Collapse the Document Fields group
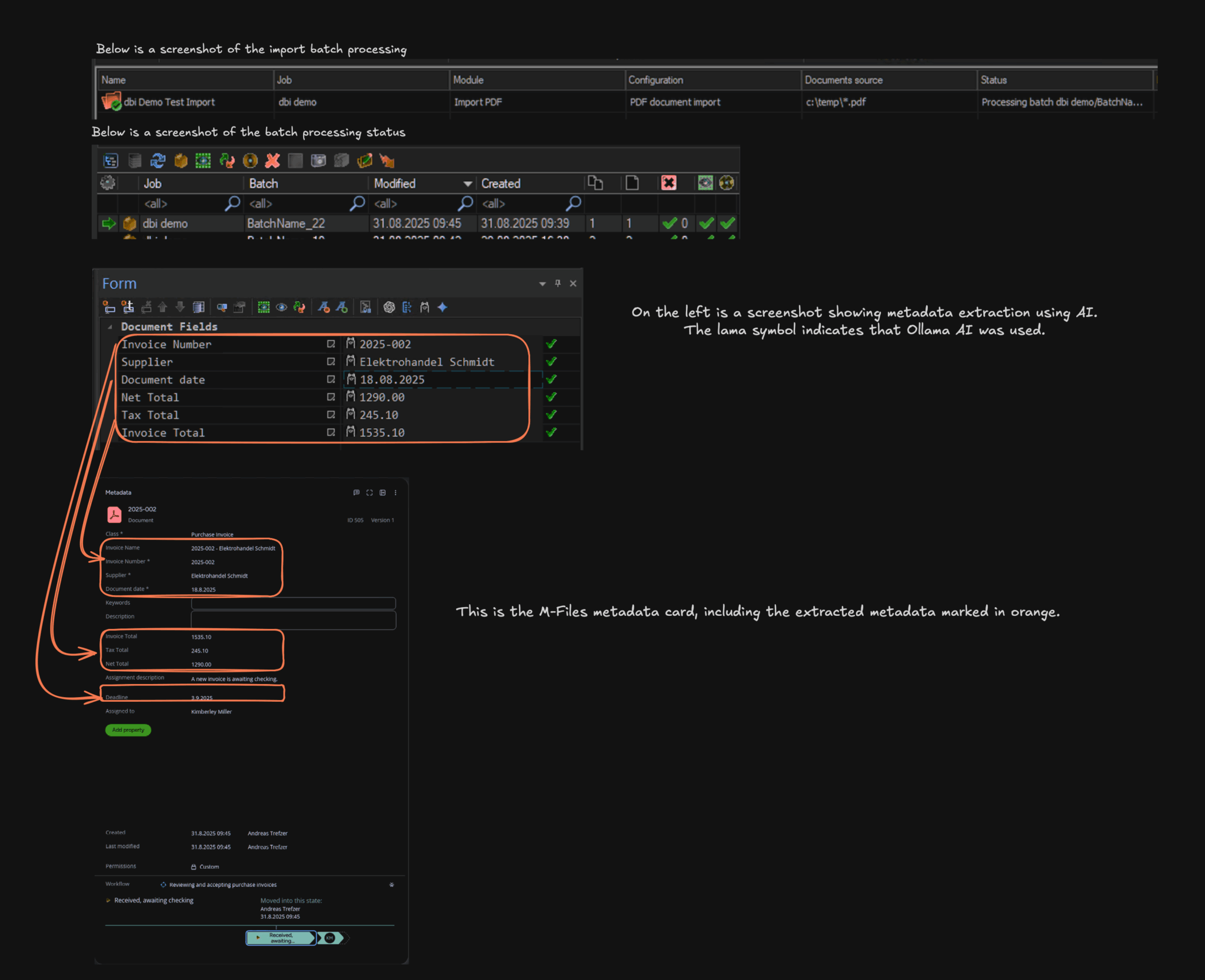Screen dimensions: 1205x980 coord(110,327)
